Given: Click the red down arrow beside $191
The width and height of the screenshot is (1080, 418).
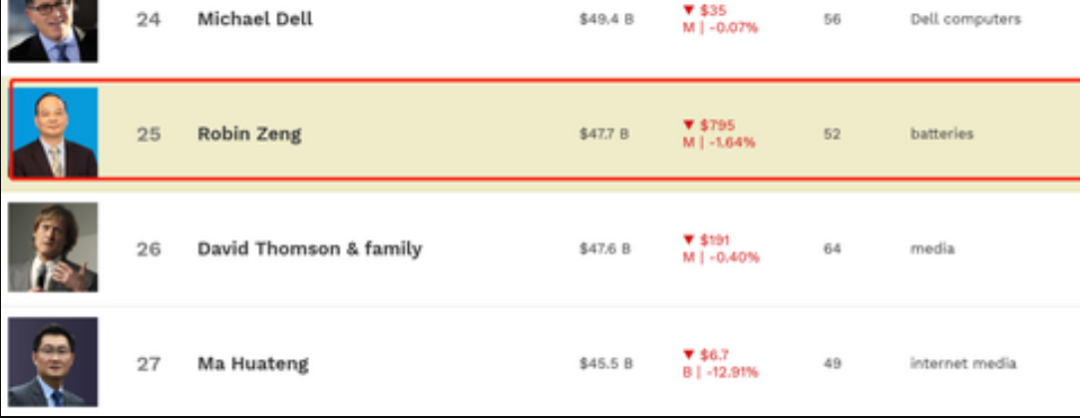Looking at the screenshot, I should pos(688,240).
